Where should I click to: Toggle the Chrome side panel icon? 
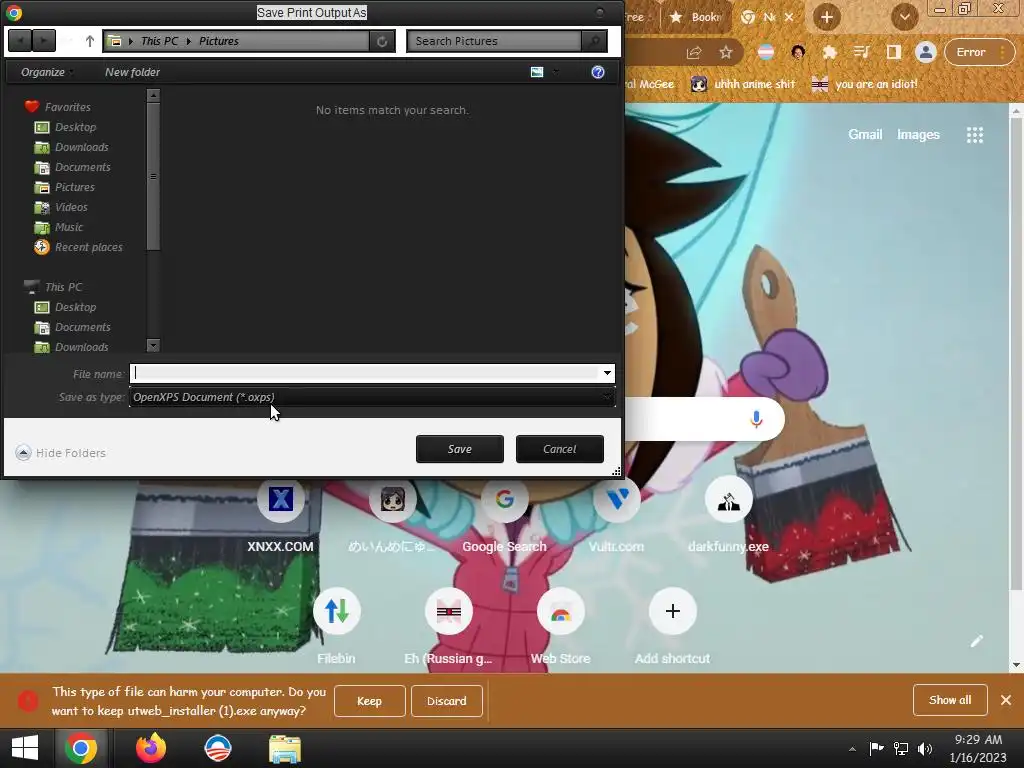(893, 52)
